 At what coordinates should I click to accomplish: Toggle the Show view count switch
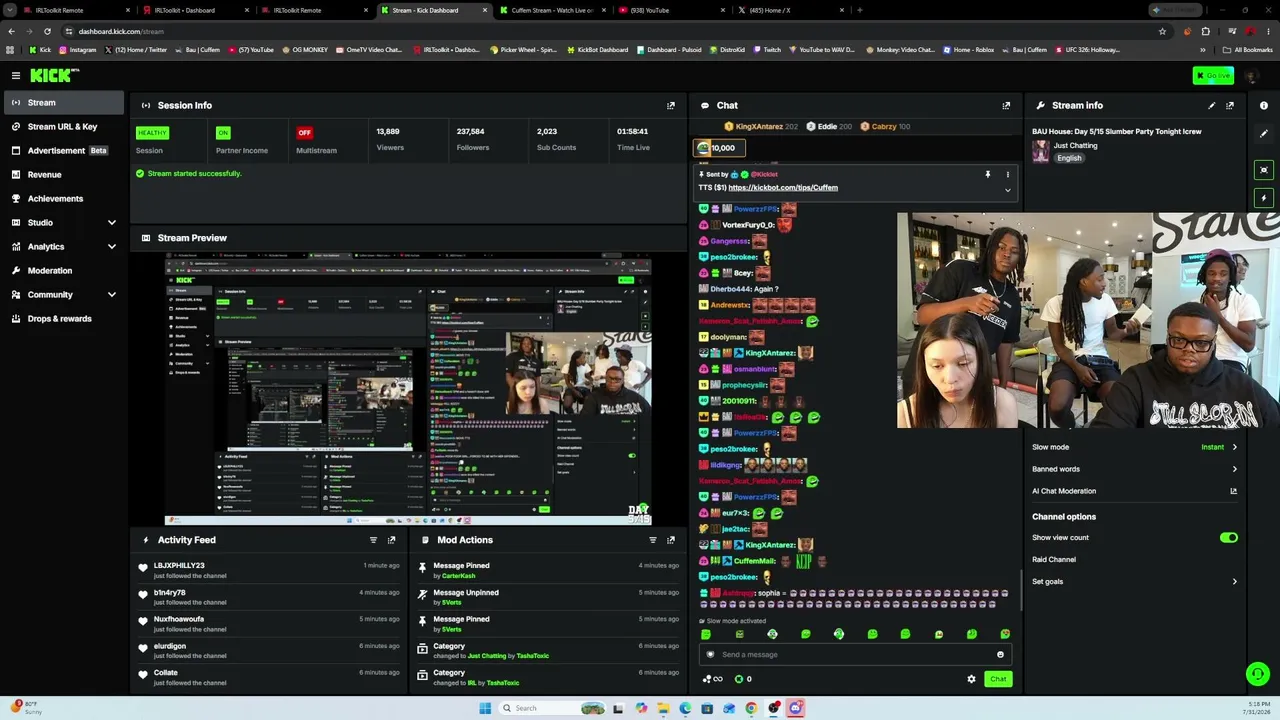click(x=1229, y=538)
